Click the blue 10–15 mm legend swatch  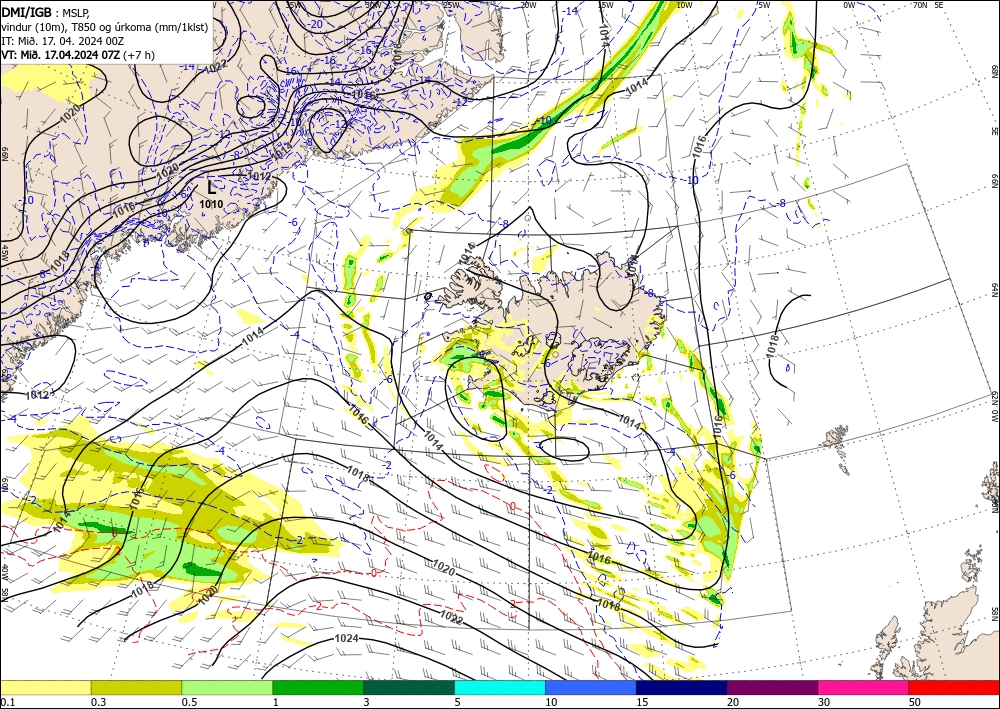click(591, 687)
